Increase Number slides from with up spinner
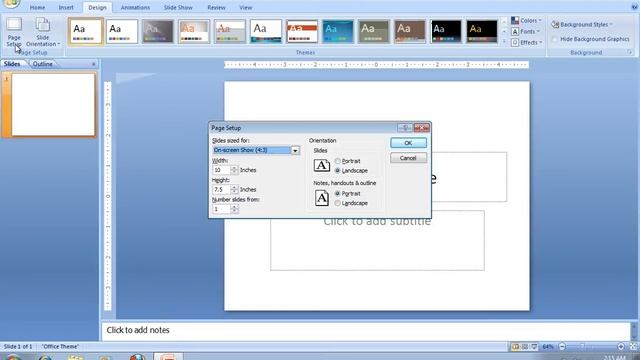 pyautogui.click(x=234, y=207)
